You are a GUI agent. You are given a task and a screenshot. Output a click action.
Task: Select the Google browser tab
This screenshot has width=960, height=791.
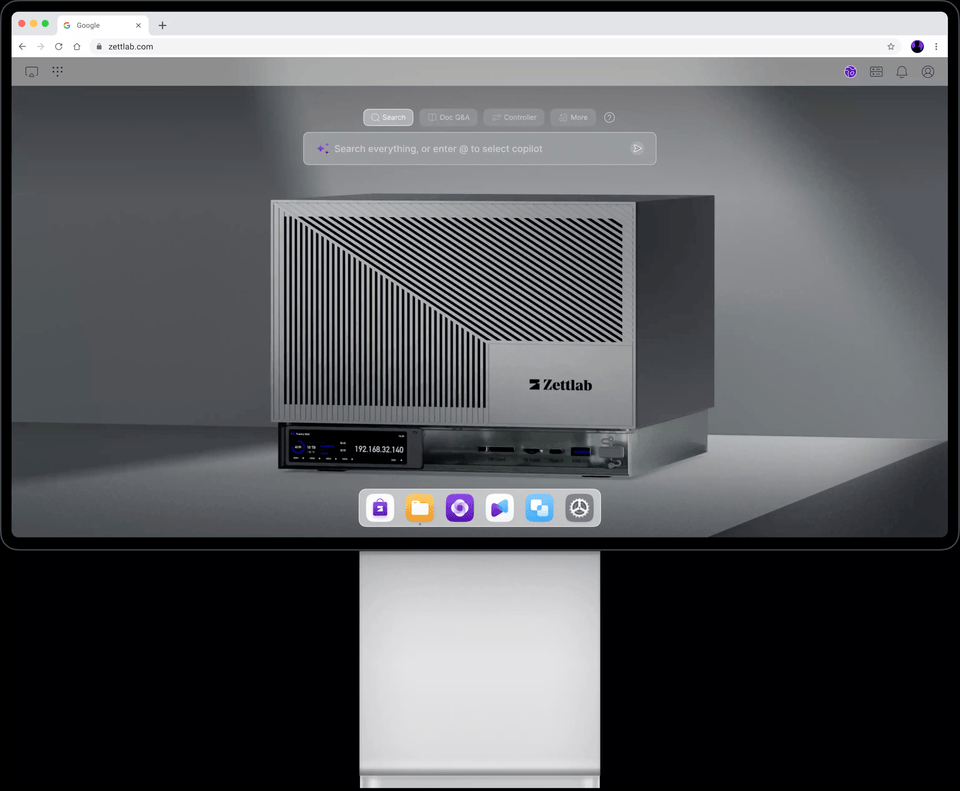(102, 25)
